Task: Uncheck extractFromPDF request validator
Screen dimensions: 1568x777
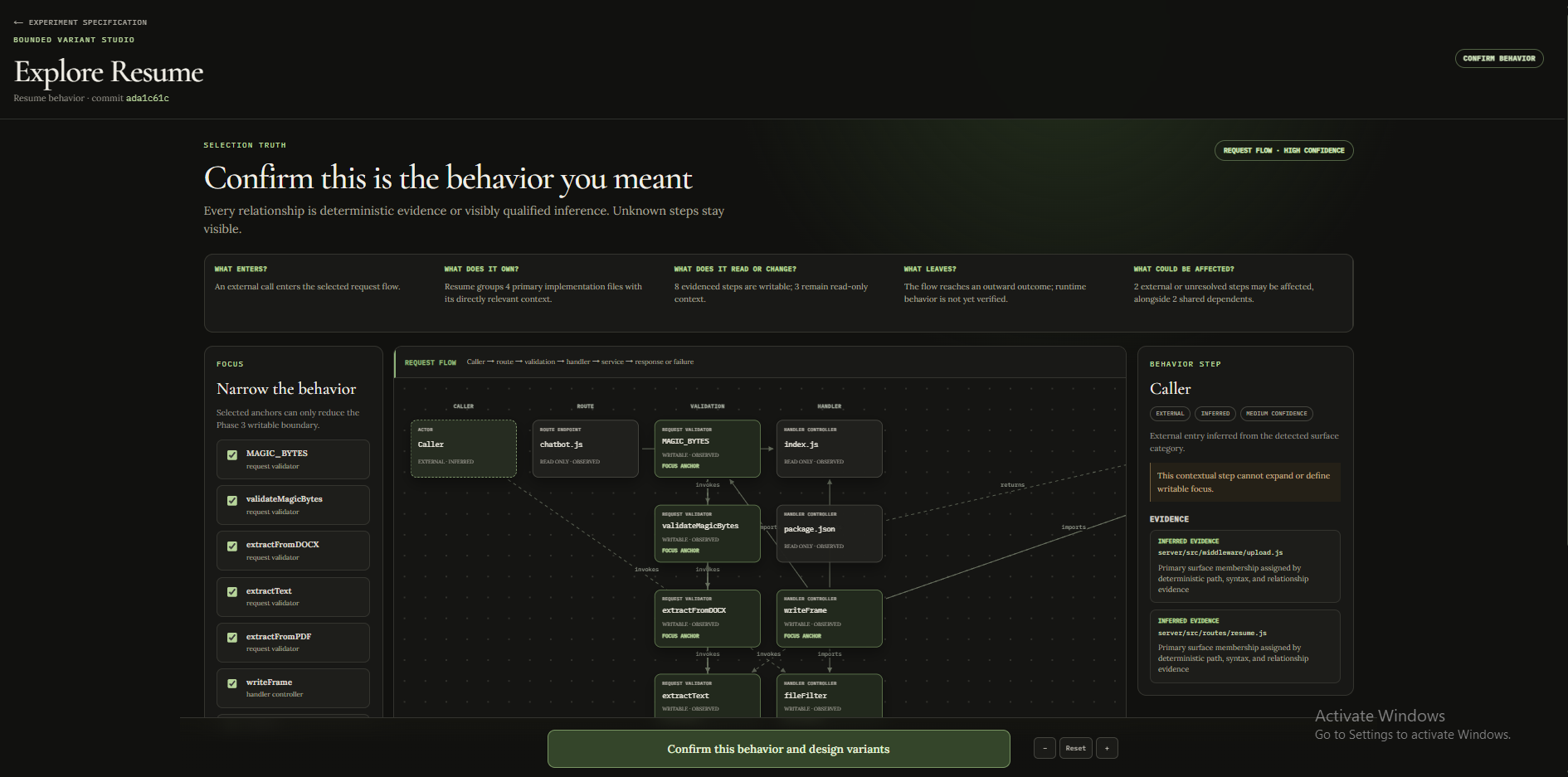Action: 232,638
